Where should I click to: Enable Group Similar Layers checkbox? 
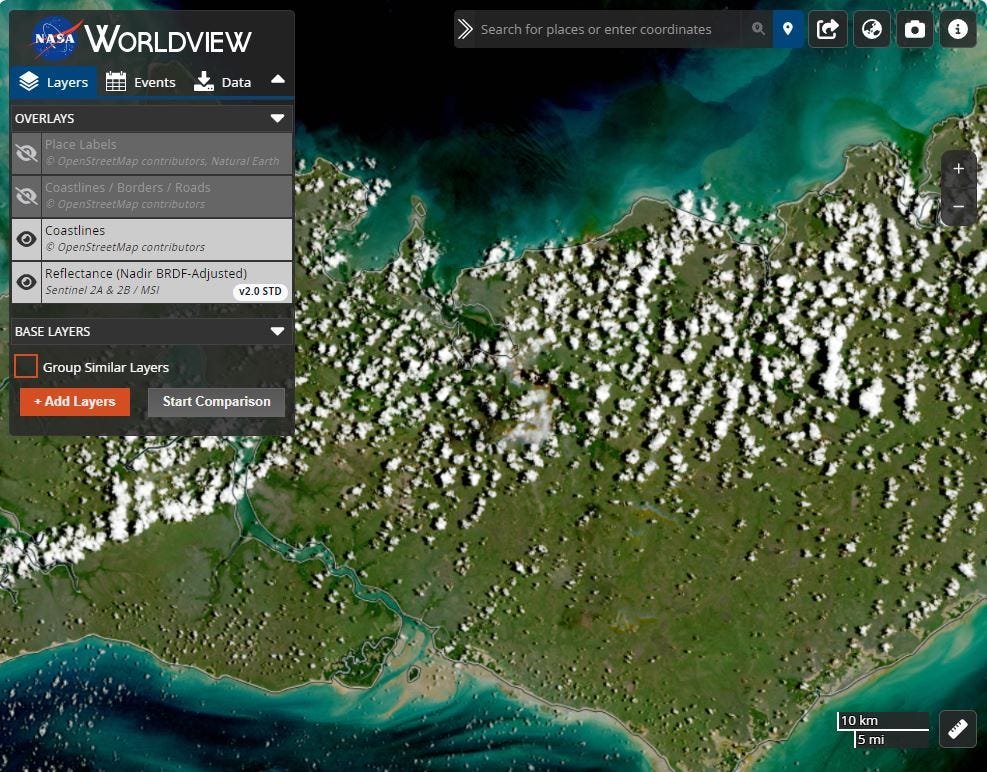click(26, 366)
